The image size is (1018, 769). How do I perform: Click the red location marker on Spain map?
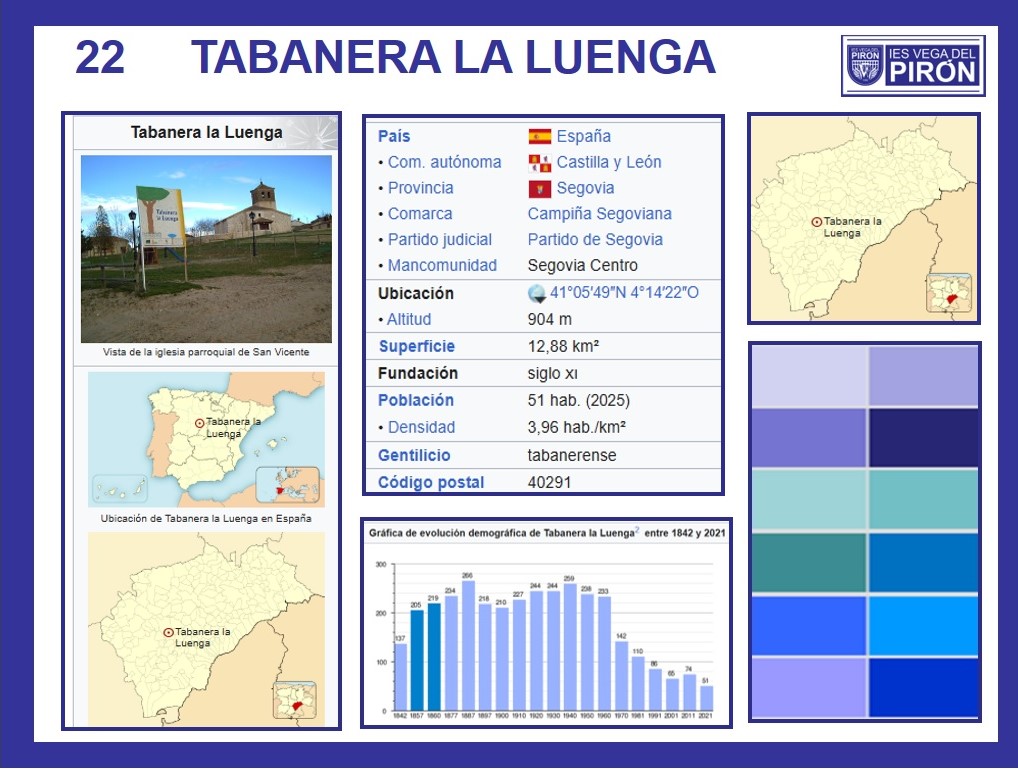[199, 424]
